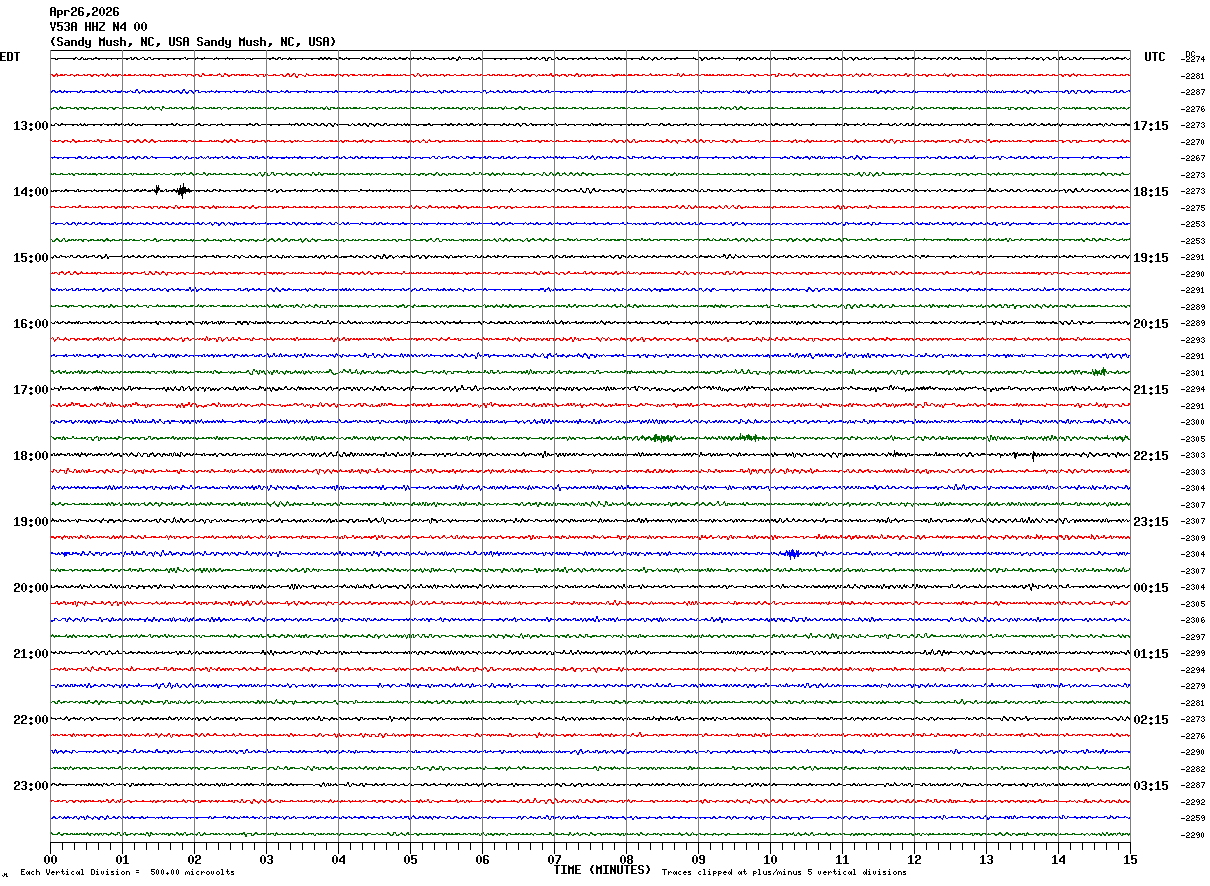
Task: Click the DC offset value -2259
Action: [1194, 818]
